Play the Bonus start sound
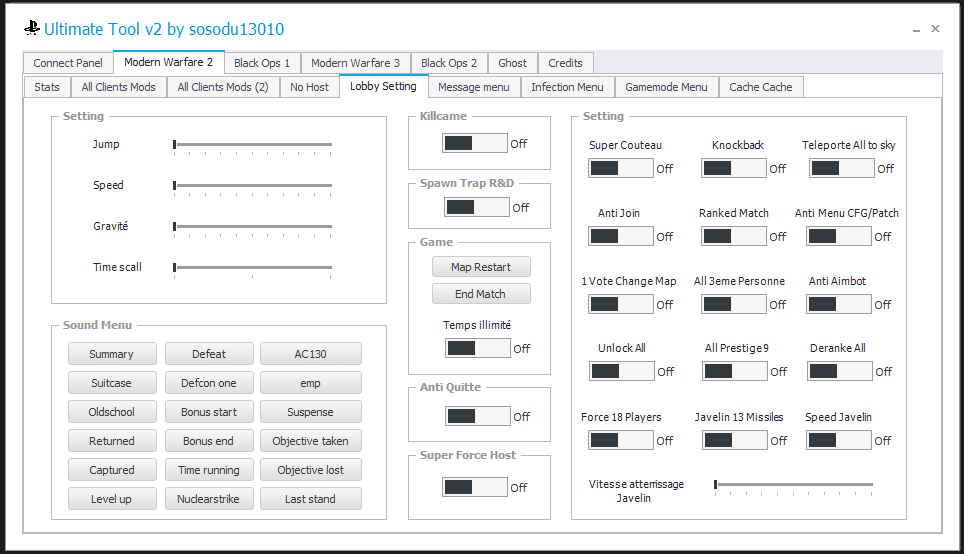The width and height of the screenshot is (964, 554). [x=209, y=411]
